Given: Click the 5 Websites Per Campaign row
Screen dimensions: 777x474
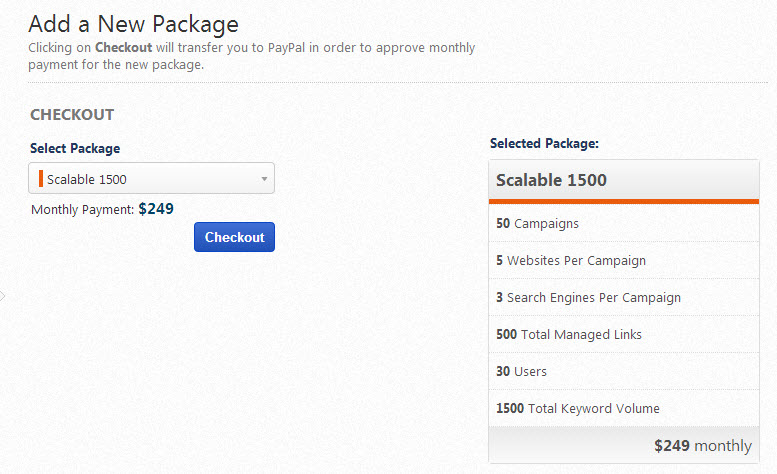Looking at the screenshot, I should [x=623, y=261].
